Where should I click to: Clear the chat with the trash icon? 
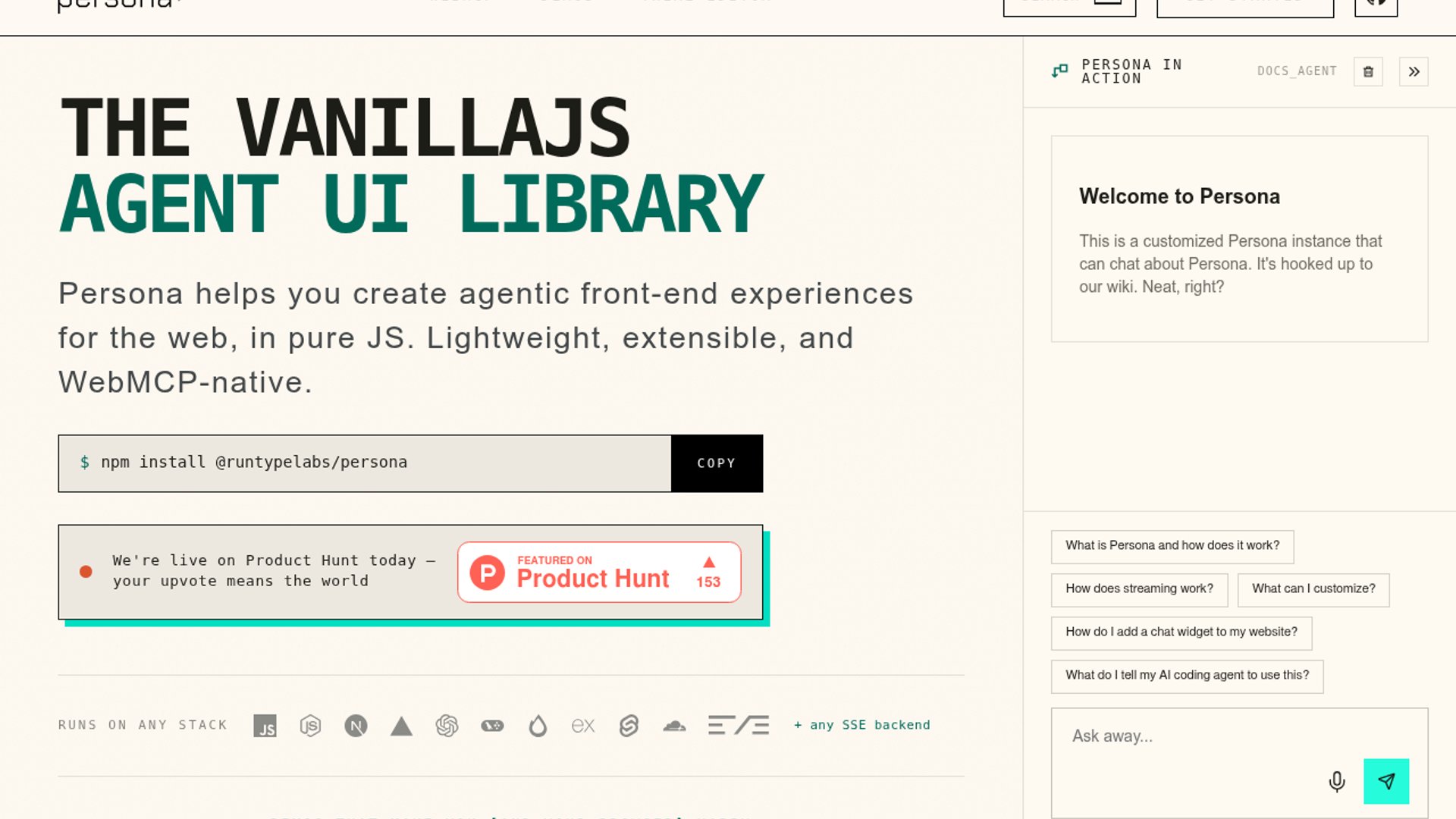(1368, 71)
